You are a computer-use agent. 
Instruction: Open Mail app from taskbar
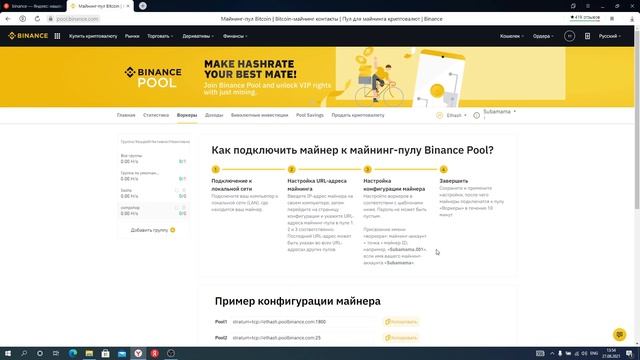[x=122, y=353]
